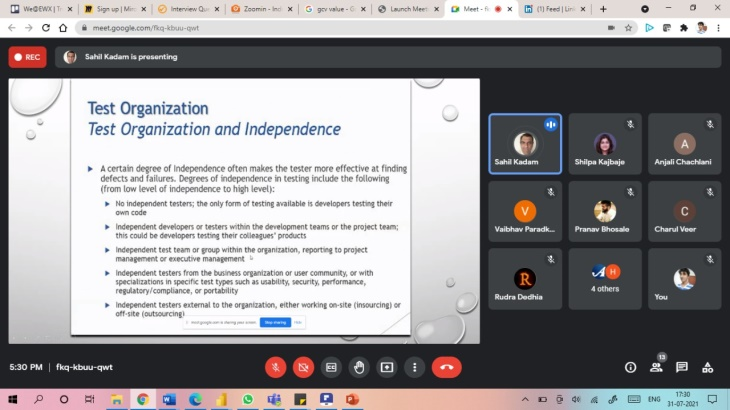
Task: Click the Present now screen icon
Action: click(x=387, y=367)
